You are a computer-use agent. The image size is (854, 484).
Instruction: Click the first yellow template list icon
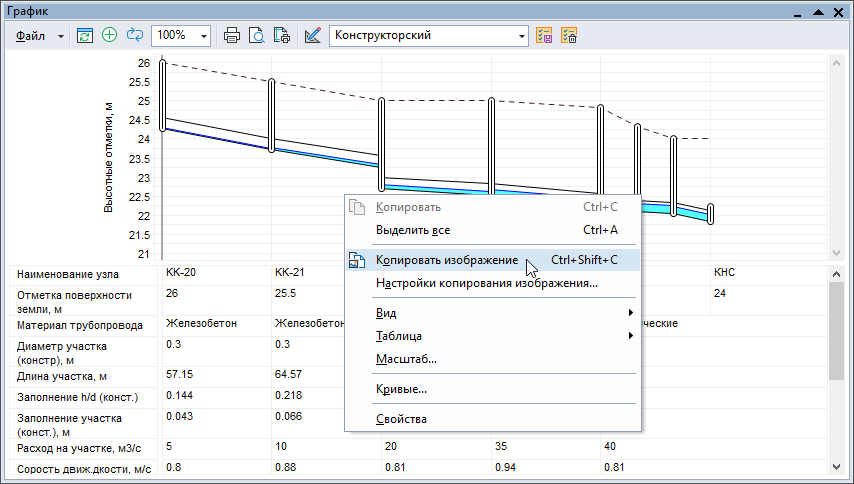click(545, 35)
